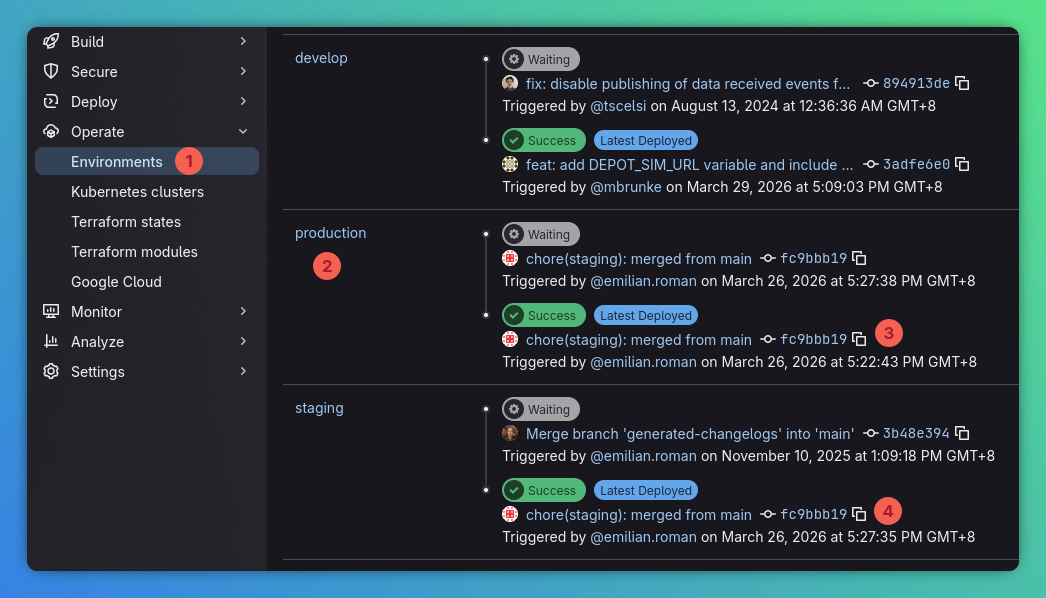Open Settings via the gear icon
Viewport: 1046px width, 598px height.
tap(50, 371)
